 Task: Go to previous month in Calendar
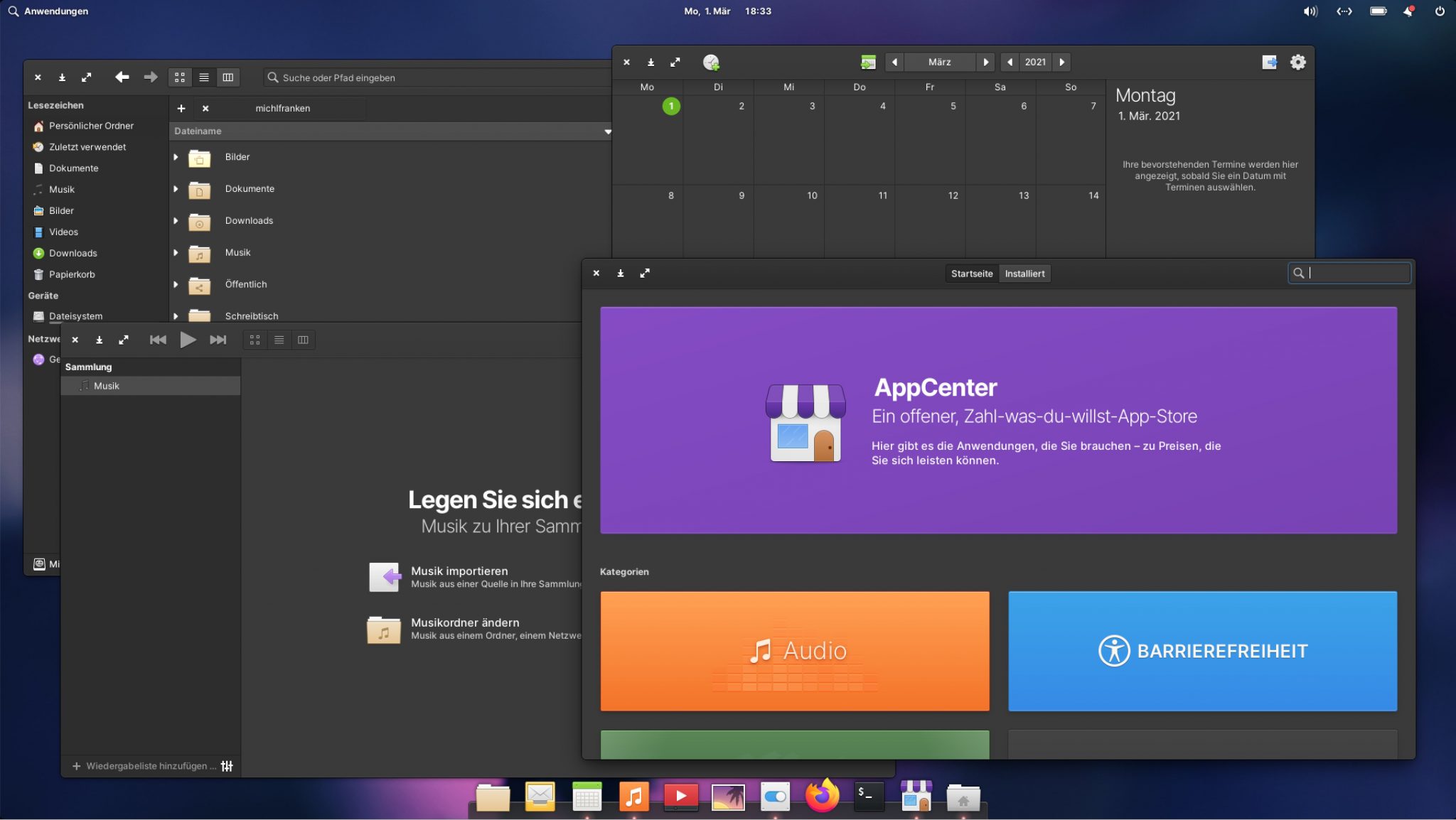(894, 63)
